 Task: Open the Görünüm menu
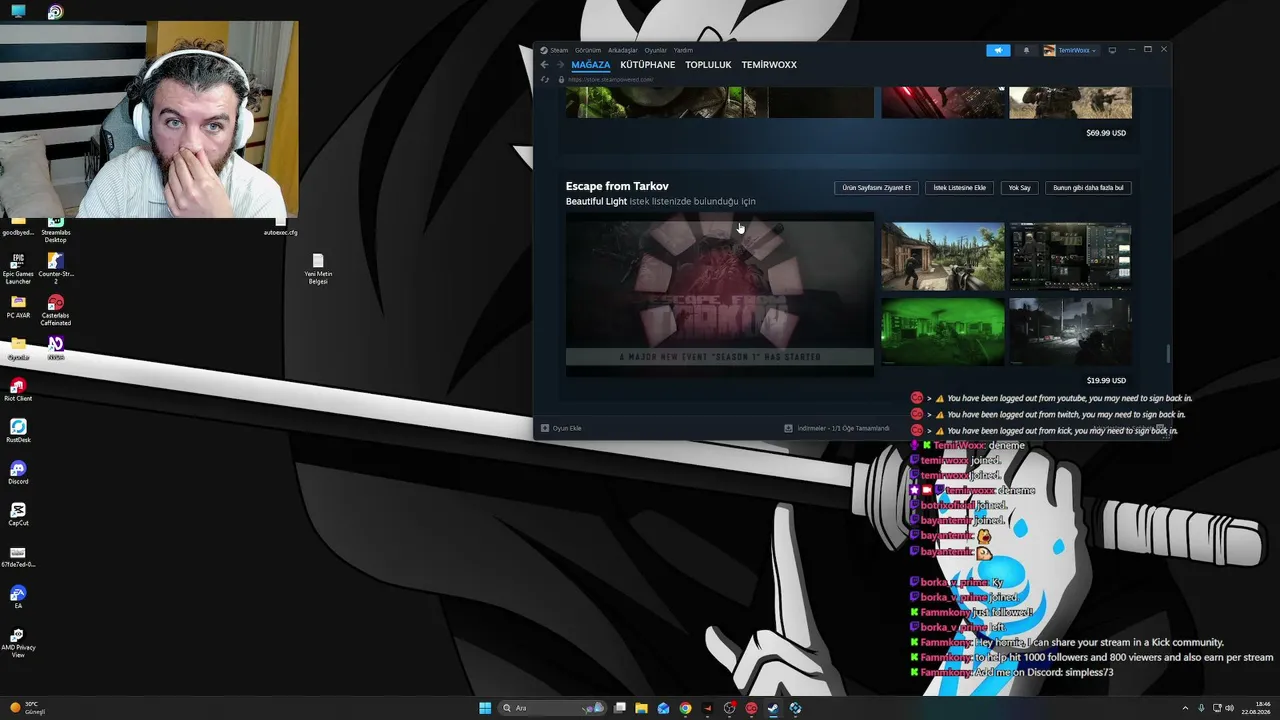click(588, 50)
